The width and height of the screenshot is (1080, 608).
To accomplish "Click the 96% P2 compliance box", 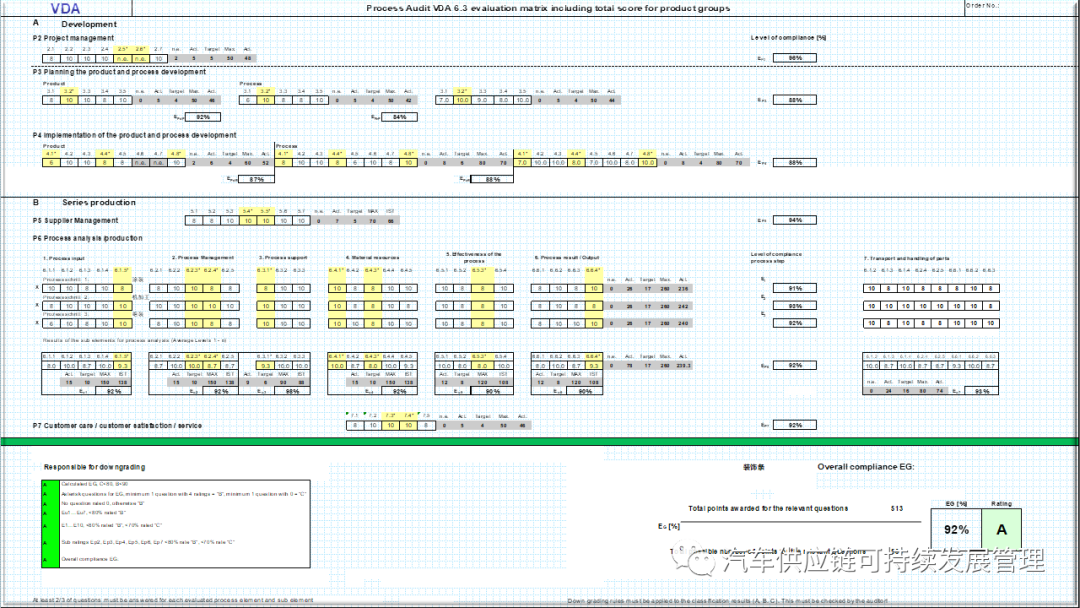I will [x=795, y=58].
